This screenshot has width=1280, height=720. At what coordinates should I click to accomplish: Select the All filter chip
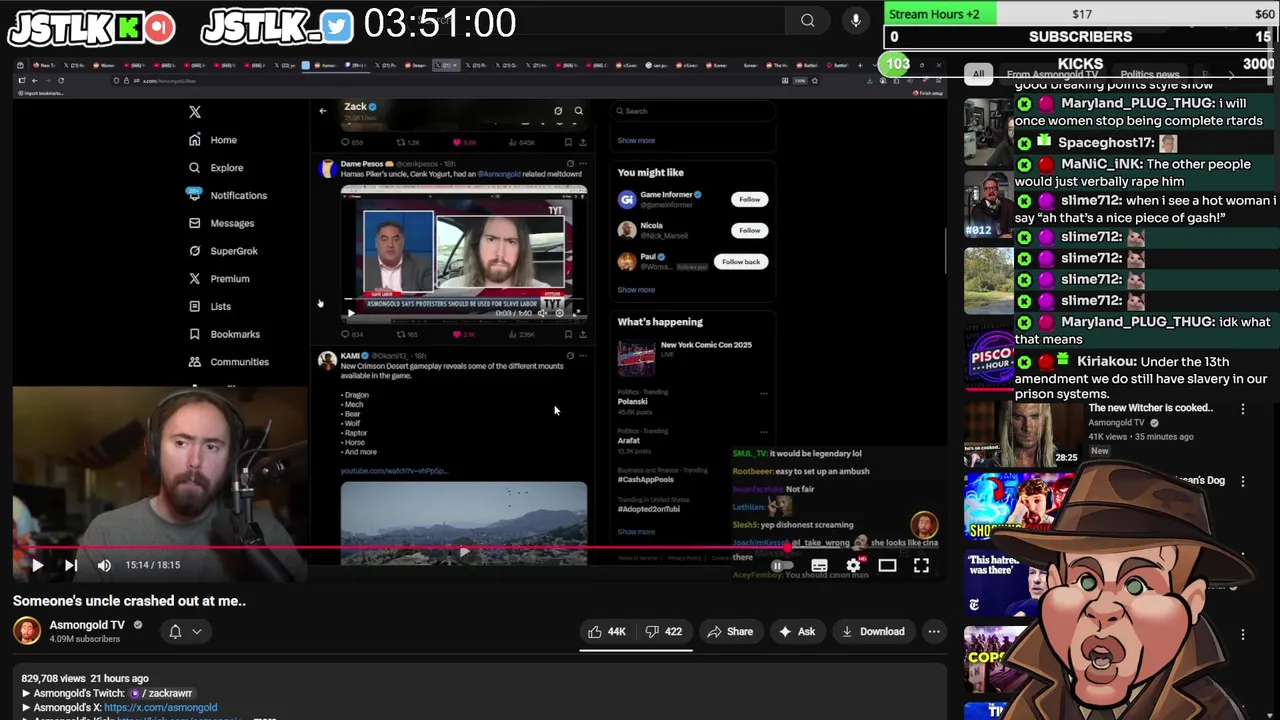tap(978, 74)
